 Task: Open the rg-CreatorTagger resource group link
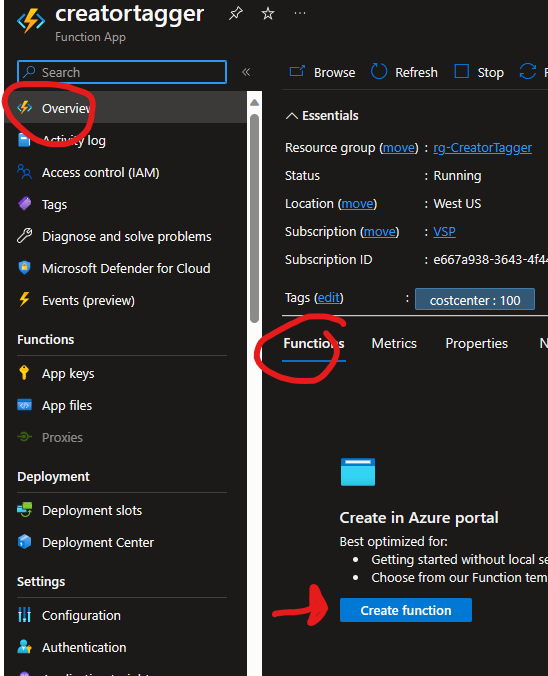click(x=482, y=147)
